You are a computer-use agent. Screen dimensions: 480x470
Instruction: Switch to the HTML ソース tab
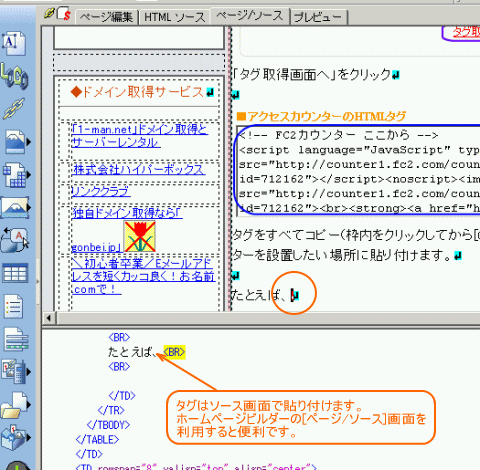pyautogui.click(x=174, y=17)
